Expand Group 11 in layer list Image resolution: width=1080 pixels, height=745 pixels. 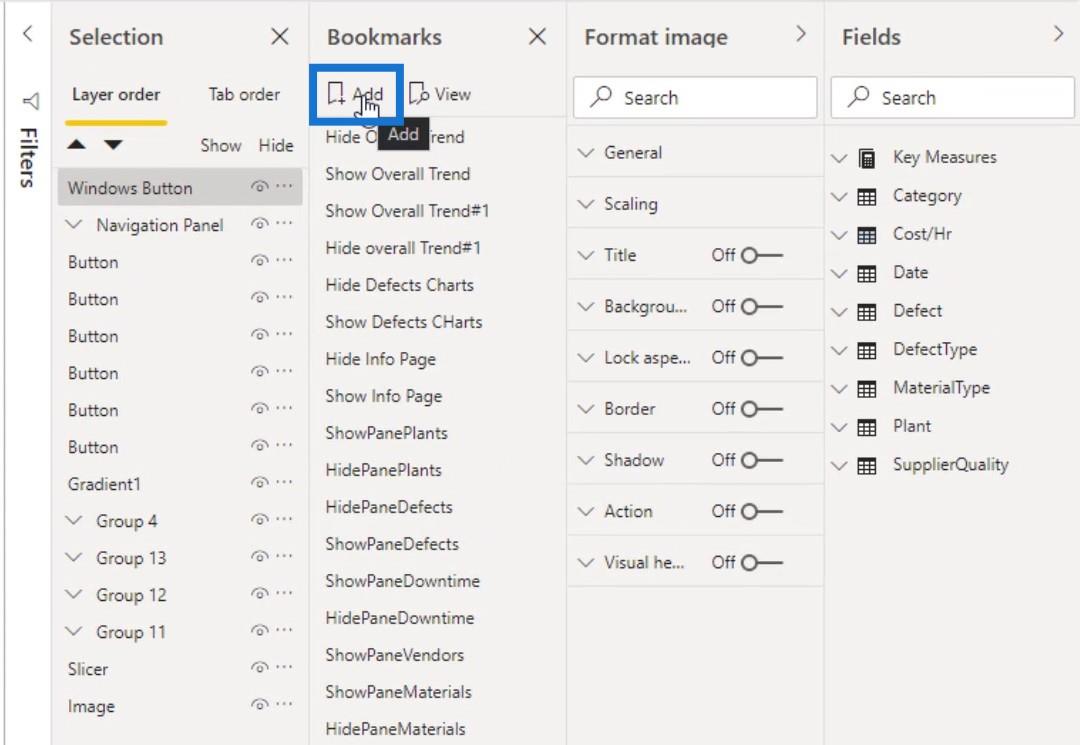click(x=74, y=631)
